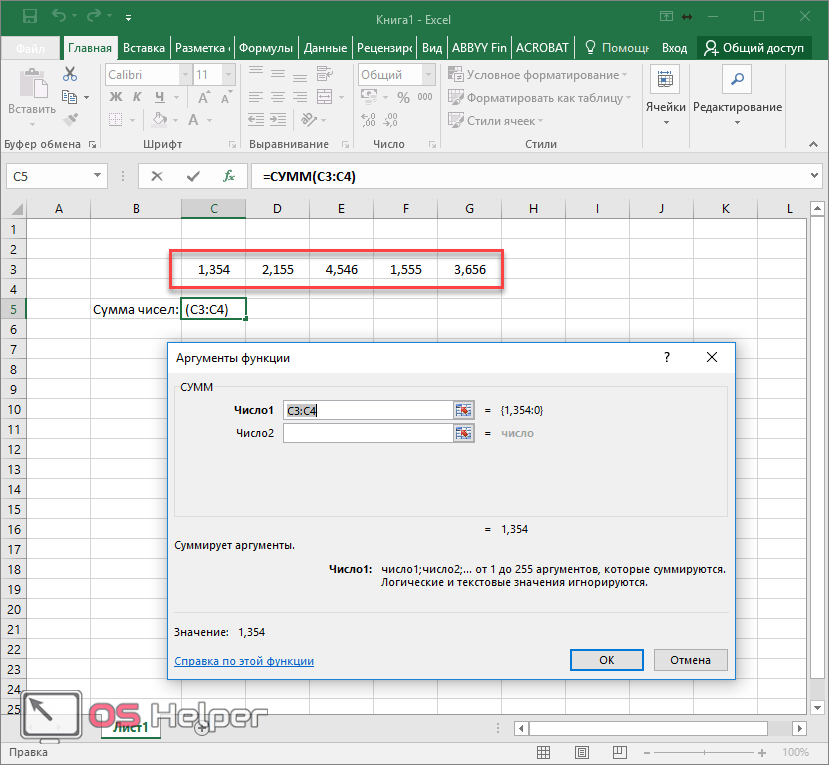Confirm formula entry with the checkmark
Screen dimensions: 829x765
point(193,176)
